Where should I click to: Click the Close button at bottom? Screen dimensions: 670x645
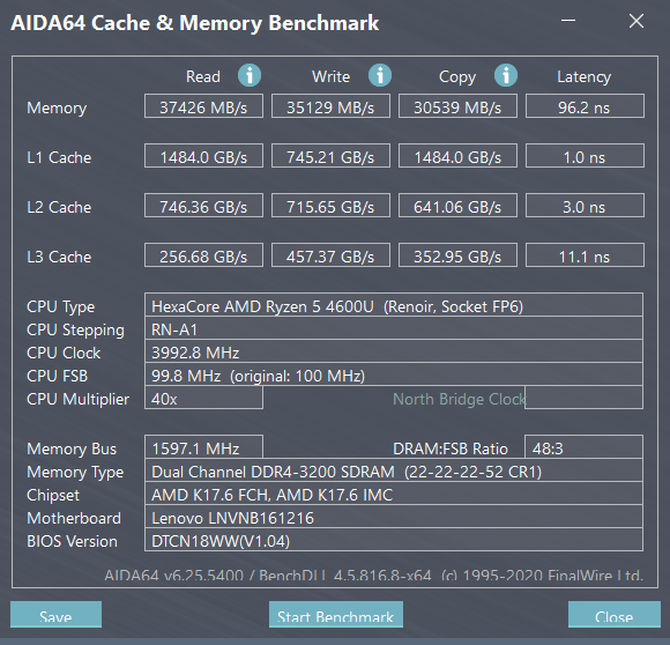coord(613,616)
